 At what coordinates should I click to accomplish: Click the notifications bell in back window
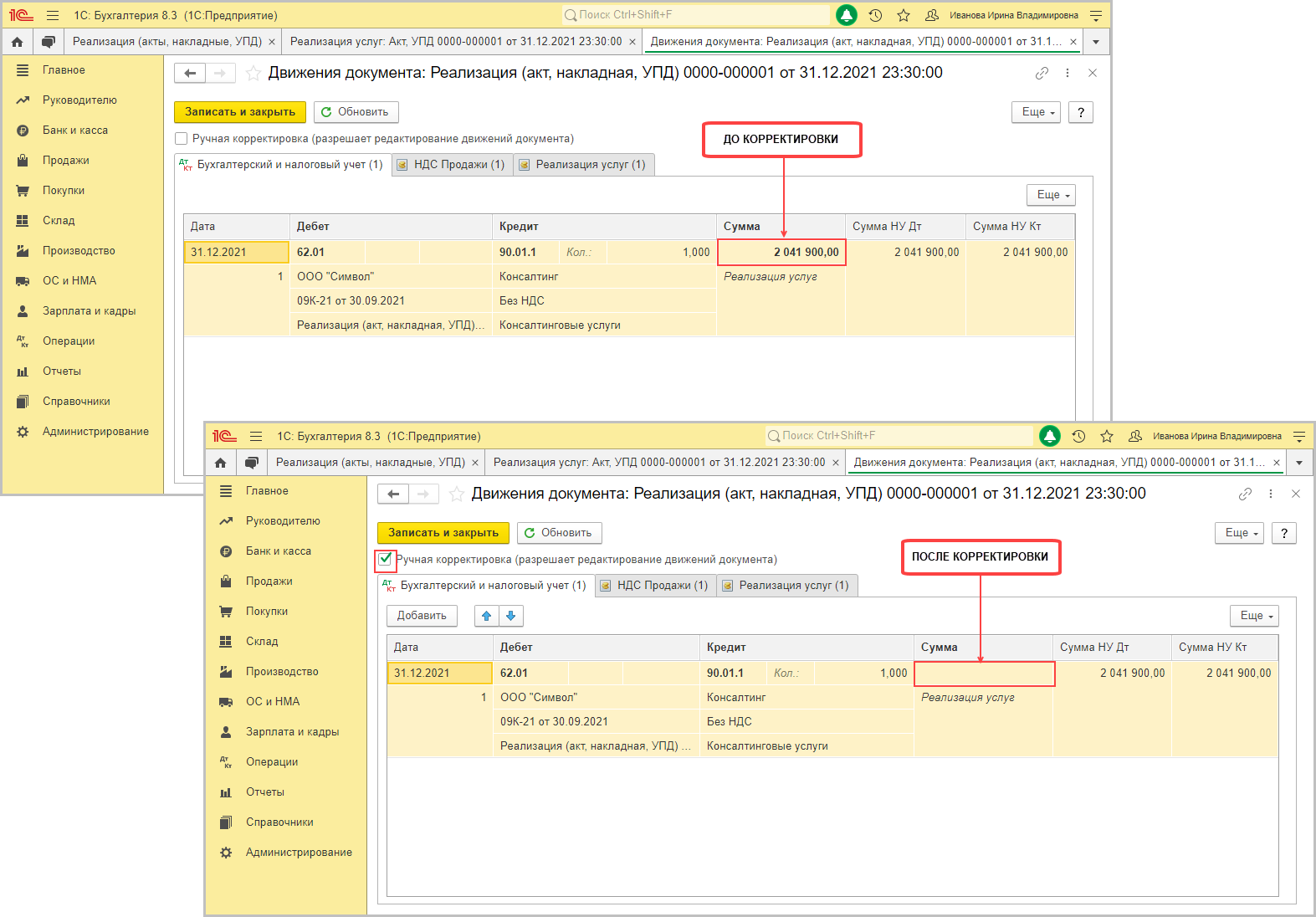coord(847,15)
